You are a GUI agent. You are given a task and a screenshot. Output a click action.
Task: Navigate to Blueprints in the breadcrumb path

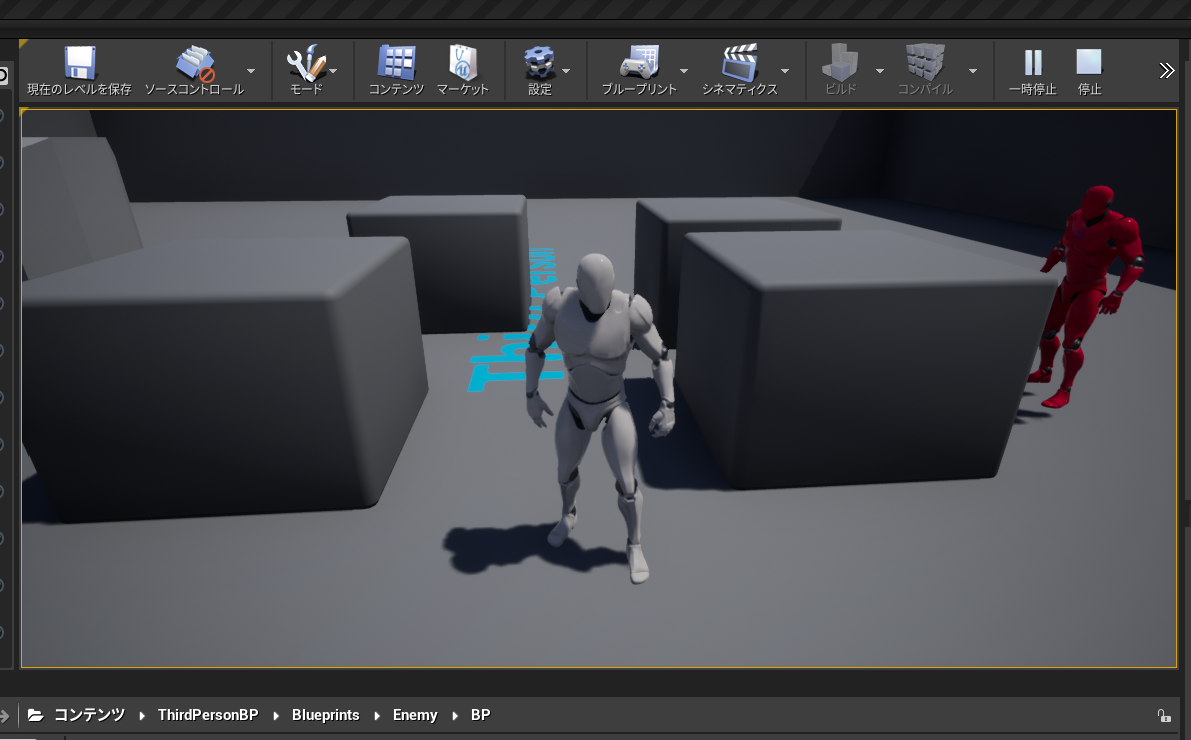[326, 715]
